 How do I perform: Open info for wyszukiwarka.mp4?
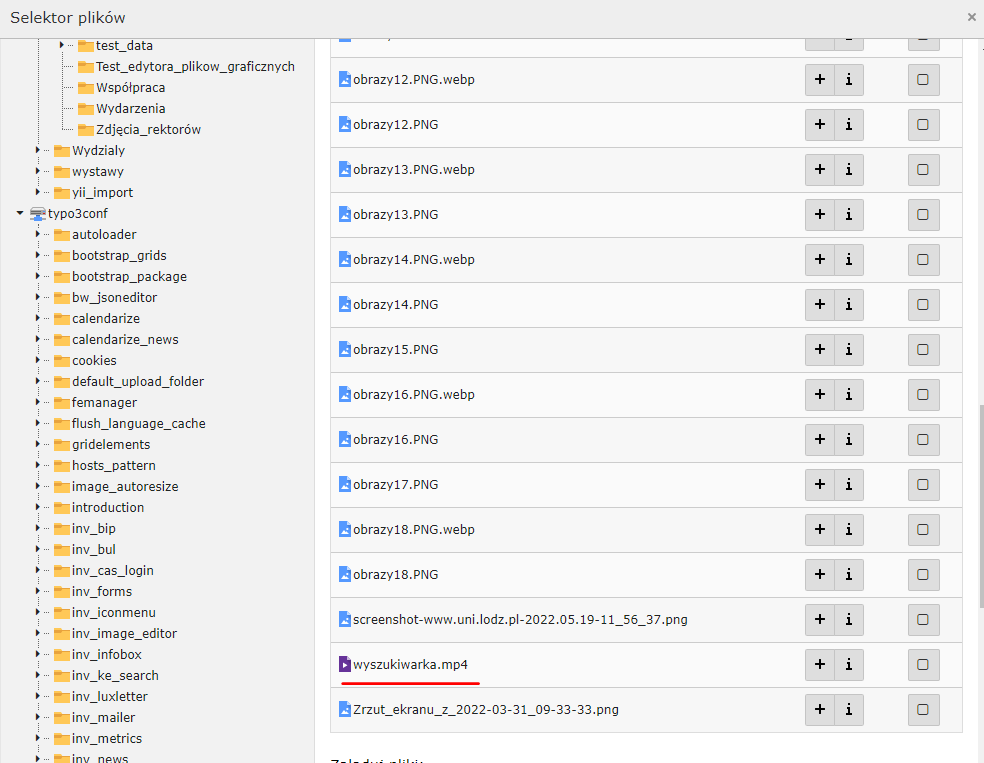[x=848, y=665]
